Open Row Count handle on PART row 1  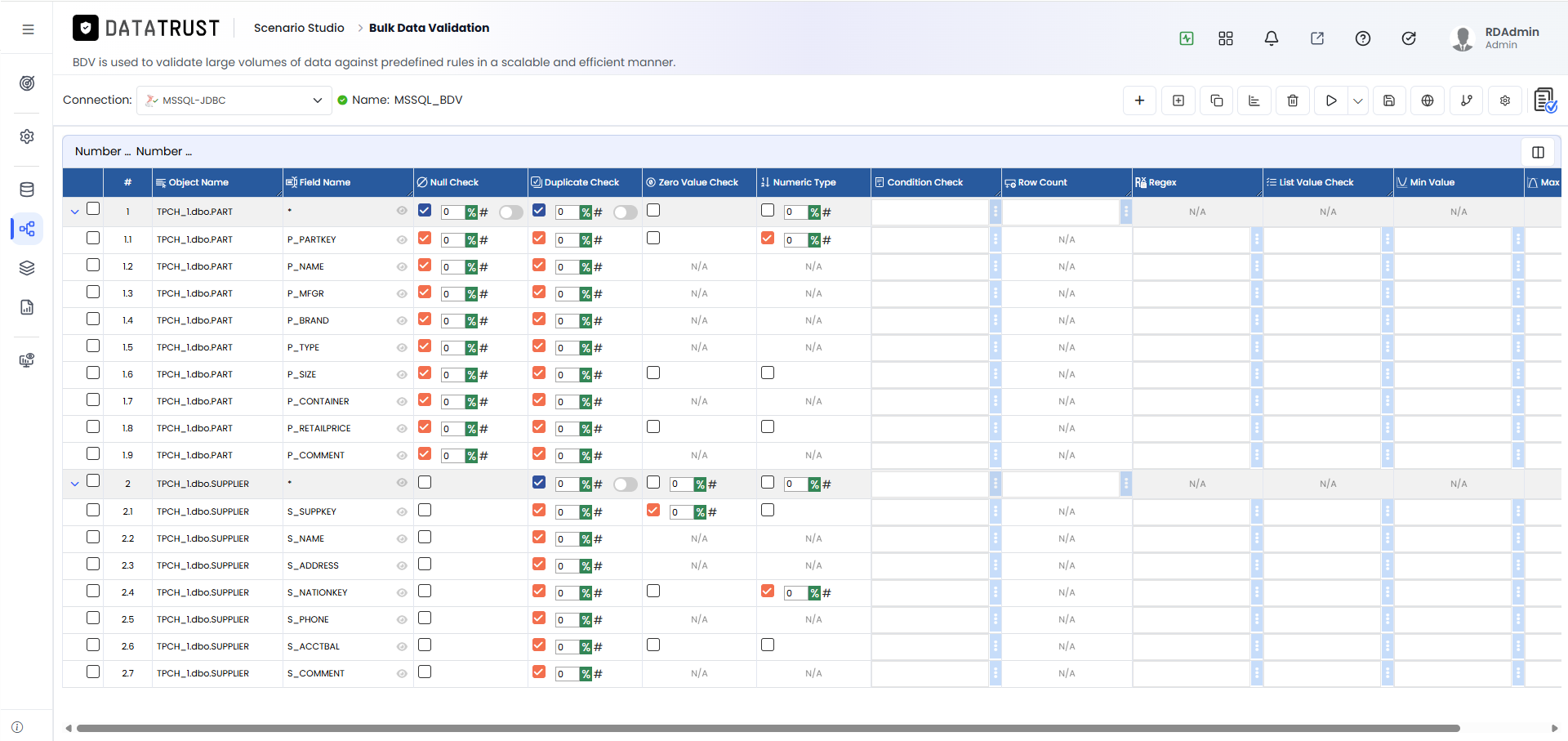(x=1126, y=212)
